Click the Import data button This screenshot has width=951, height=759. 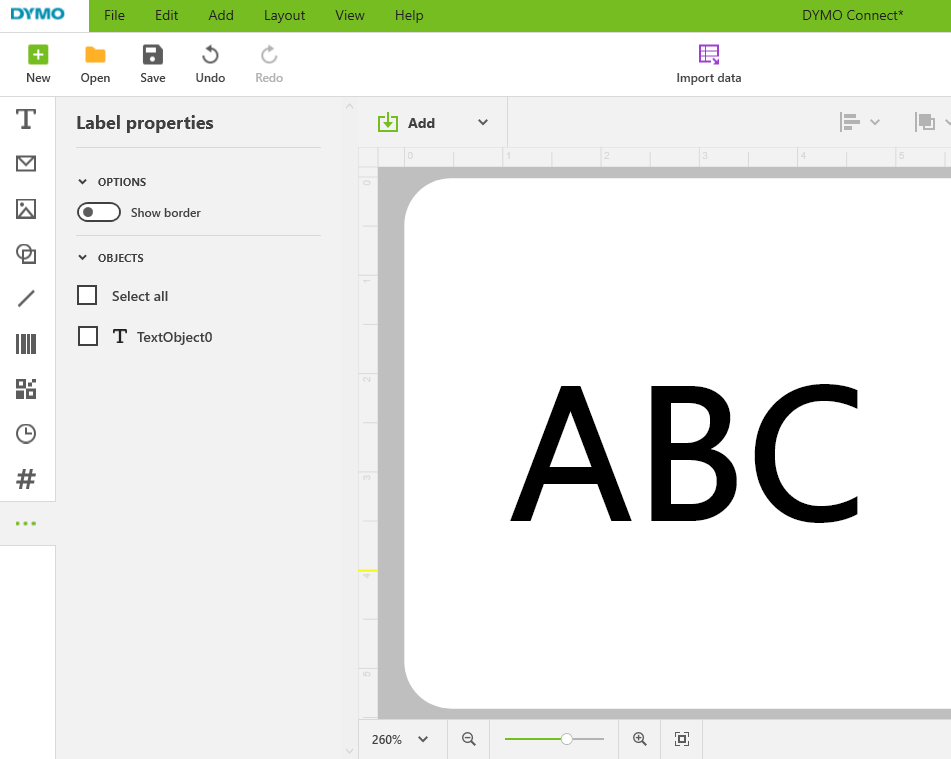pyautogui.click(x=709, y=64)
